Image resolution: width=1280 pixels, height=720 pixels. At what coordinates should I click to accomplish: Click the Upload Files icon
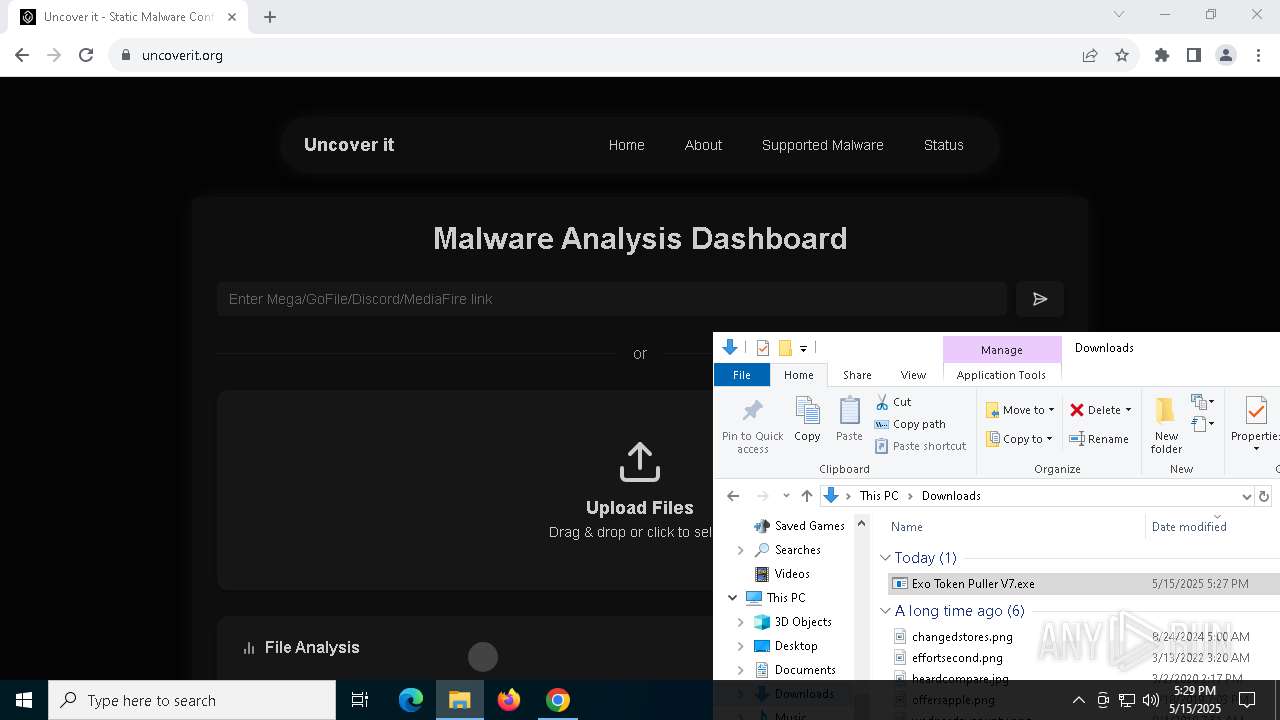click(x=640, y=462)
